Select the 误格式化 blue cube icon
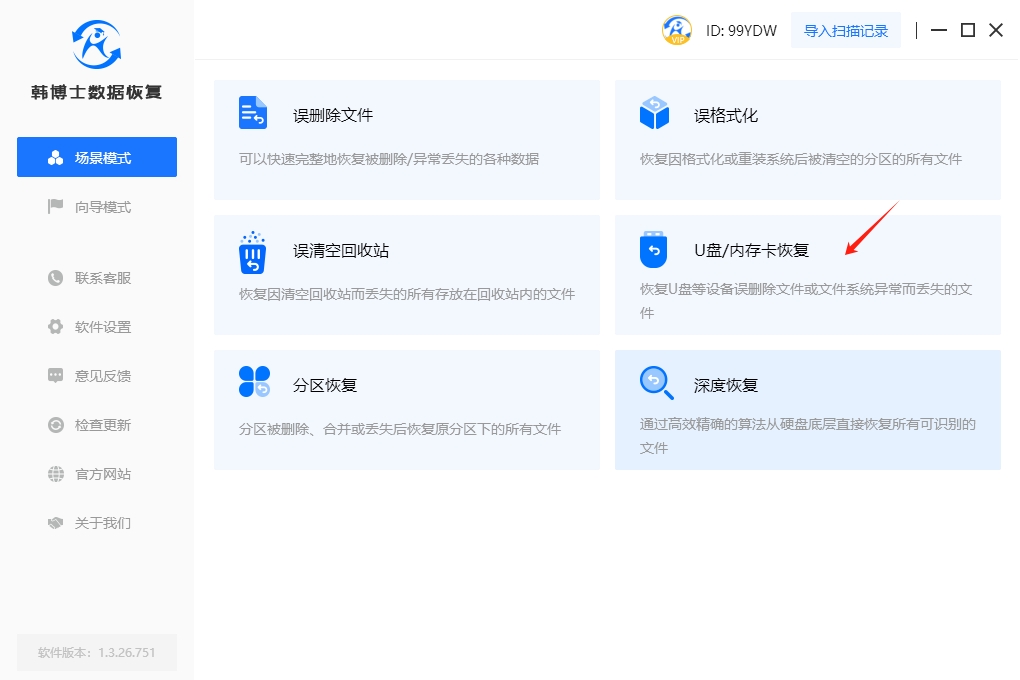Screen dimensions: 1020x680 point(654,113)
